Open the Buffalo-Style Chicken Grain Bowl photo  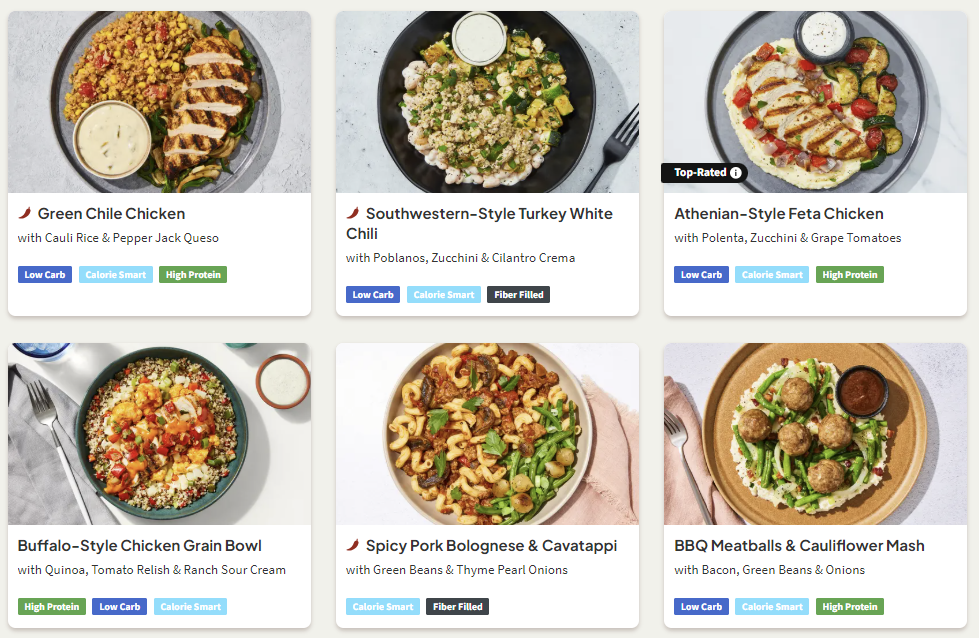[x=159, y=433]
